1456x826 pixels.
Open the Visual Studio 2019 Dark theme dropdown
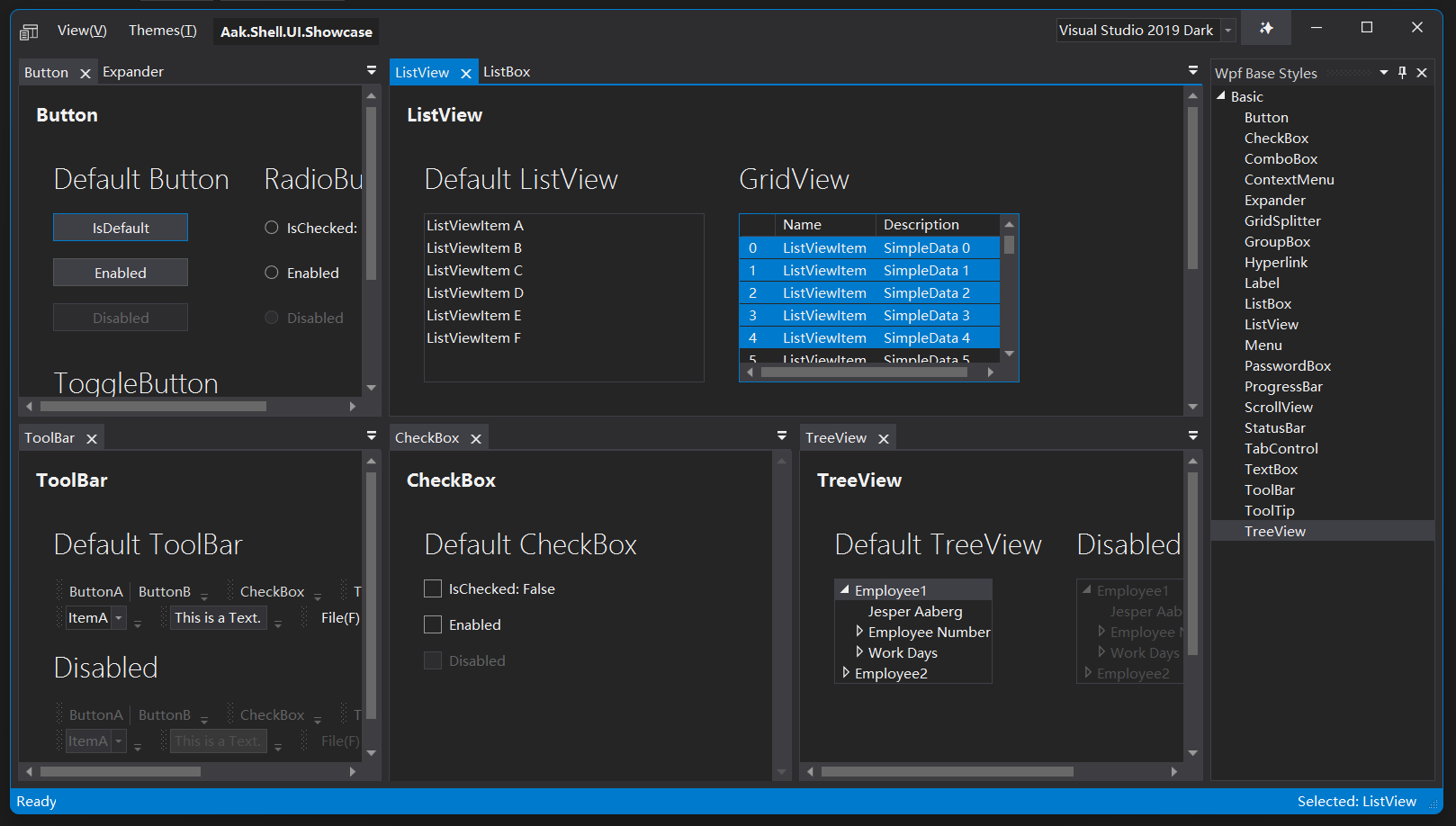pyautogui.click(x=1227, y=29)
